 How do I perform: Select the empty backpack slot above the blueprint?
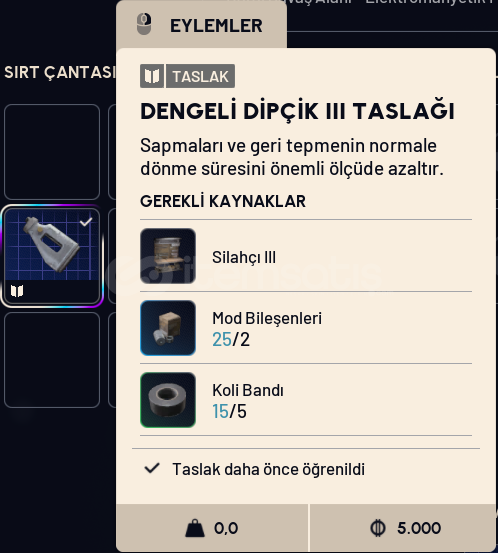tap(52, 152)
